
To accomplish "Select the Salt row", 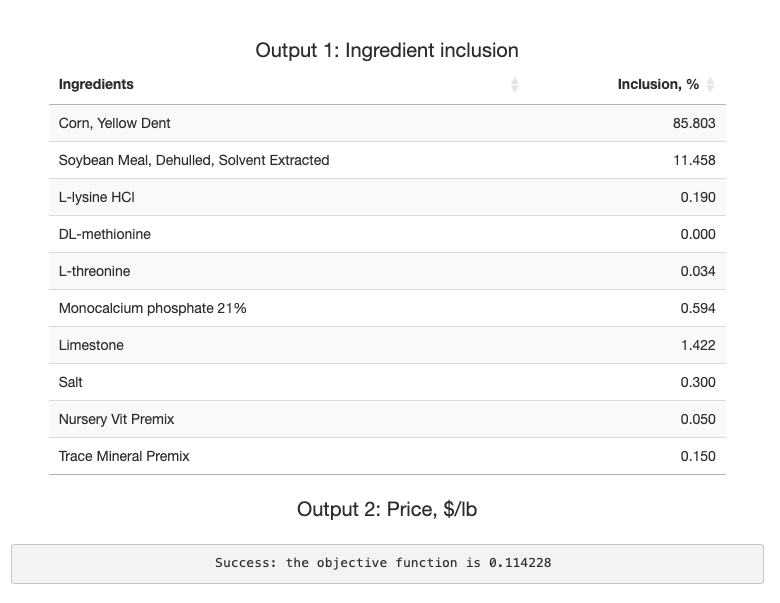I will (388, 382).
